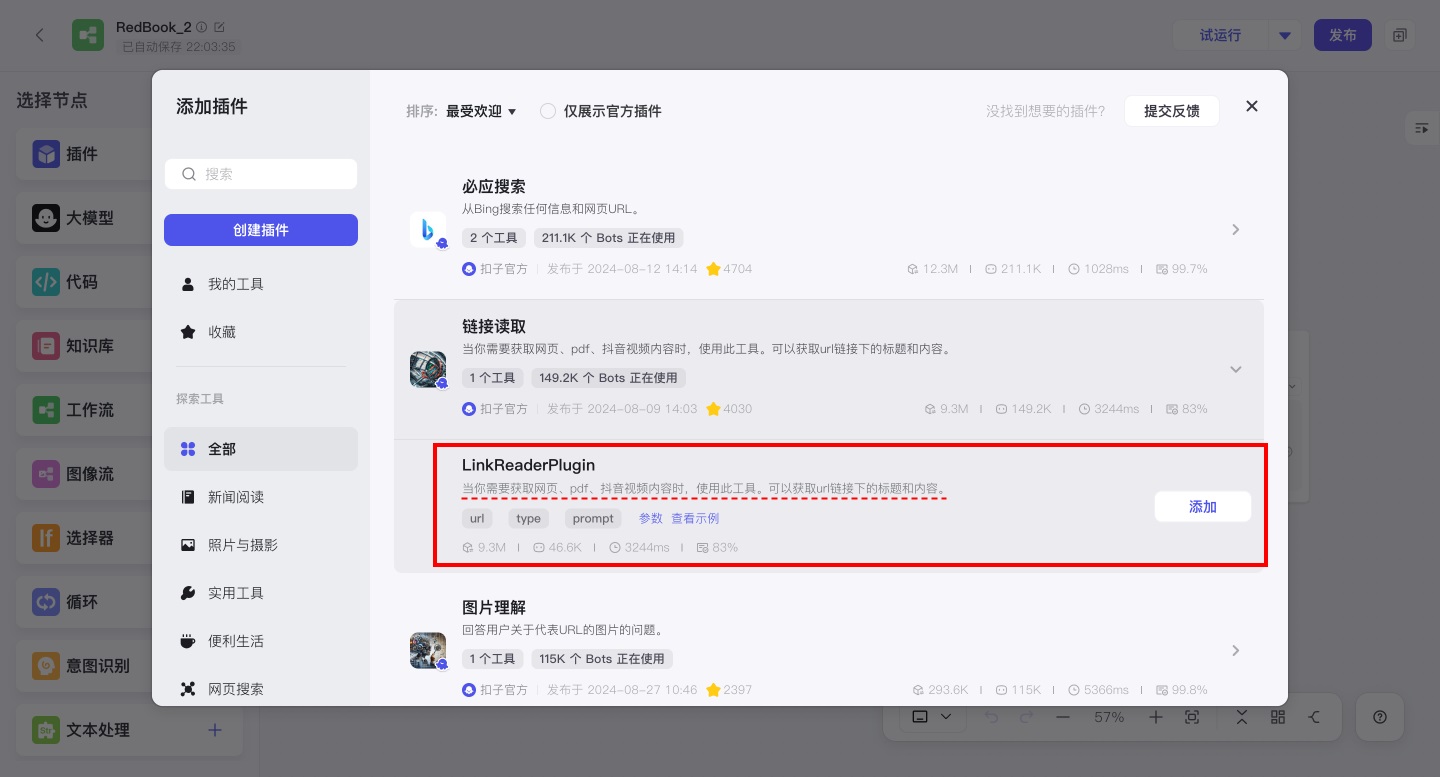Click the info icon next to RedBook_2
The height and width of the screenshot is (777, 1440).
pos(202,27)
